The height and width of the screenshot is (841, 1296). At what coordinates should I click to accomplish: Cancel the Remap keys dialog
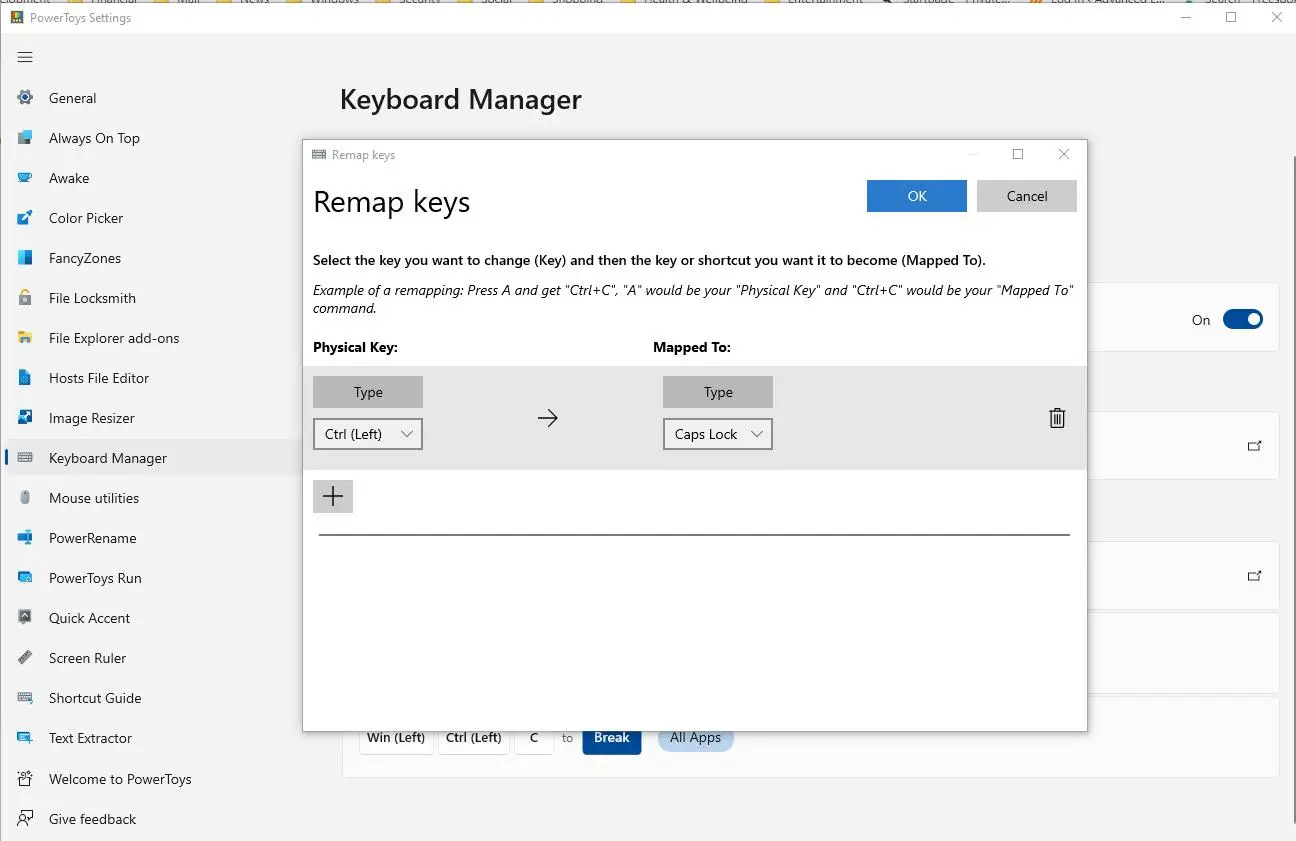pos(1027,196)
